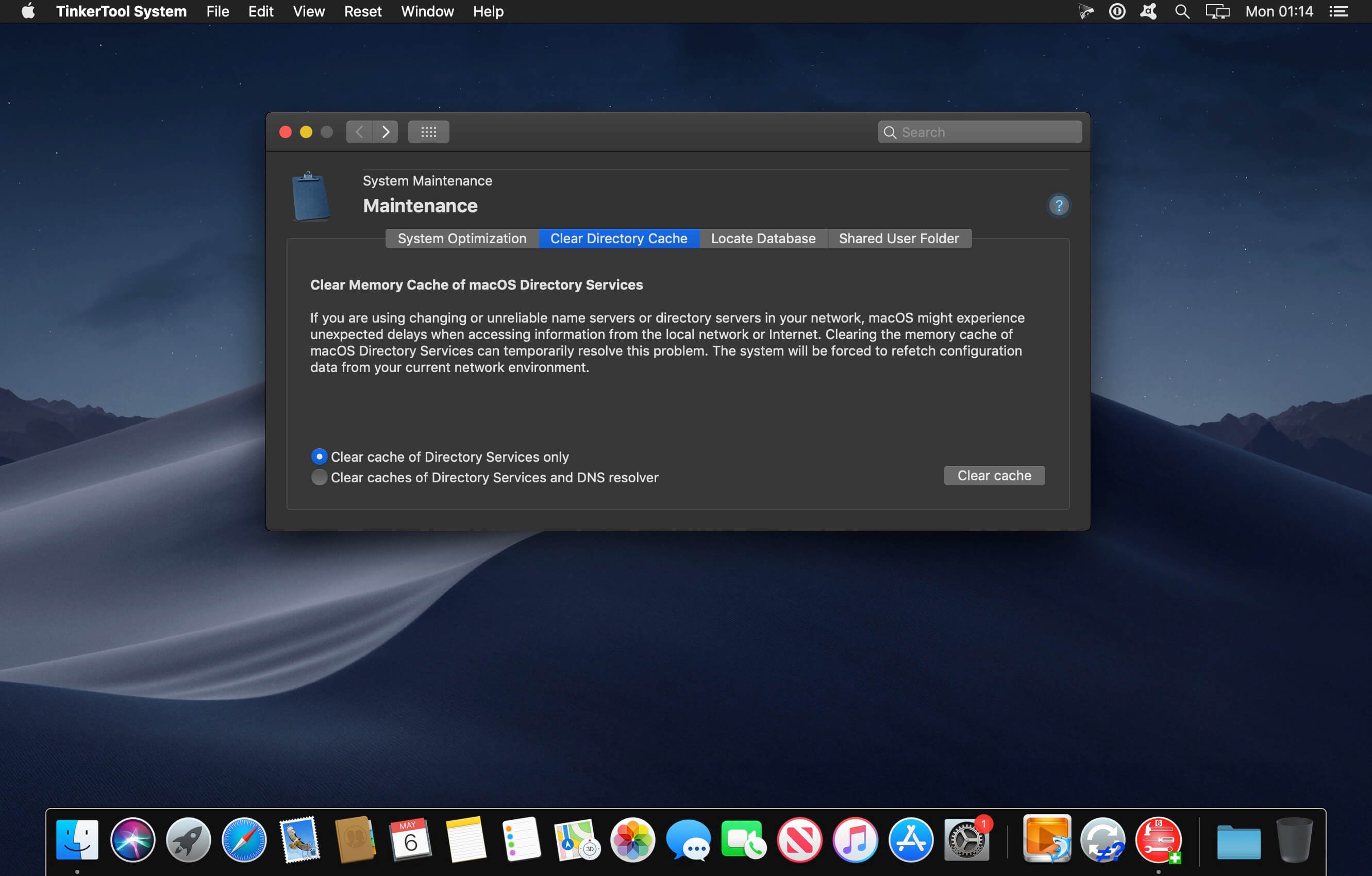Open System Preferences in the Dock
Viewport: 1372px width, 876px height.
[x=966, y=840]
